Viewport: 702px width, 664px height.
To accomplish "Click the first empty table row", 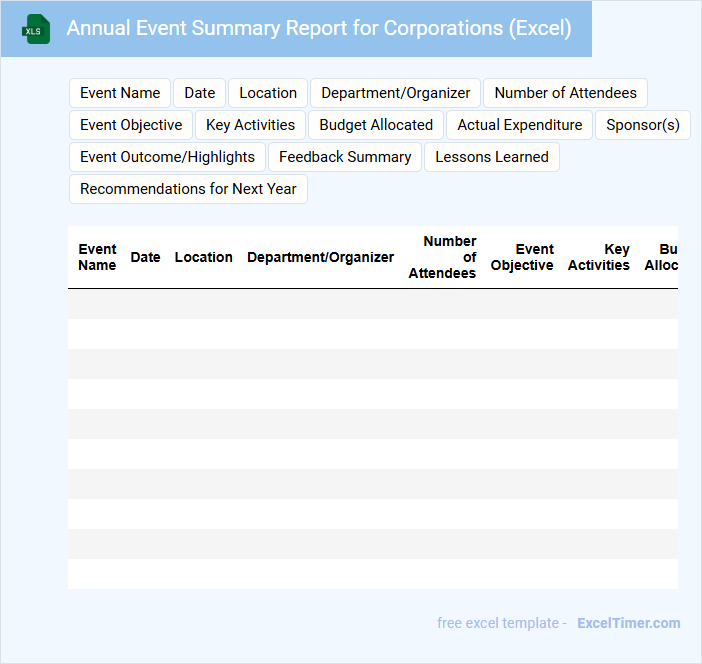I will [x=372, y=304].
